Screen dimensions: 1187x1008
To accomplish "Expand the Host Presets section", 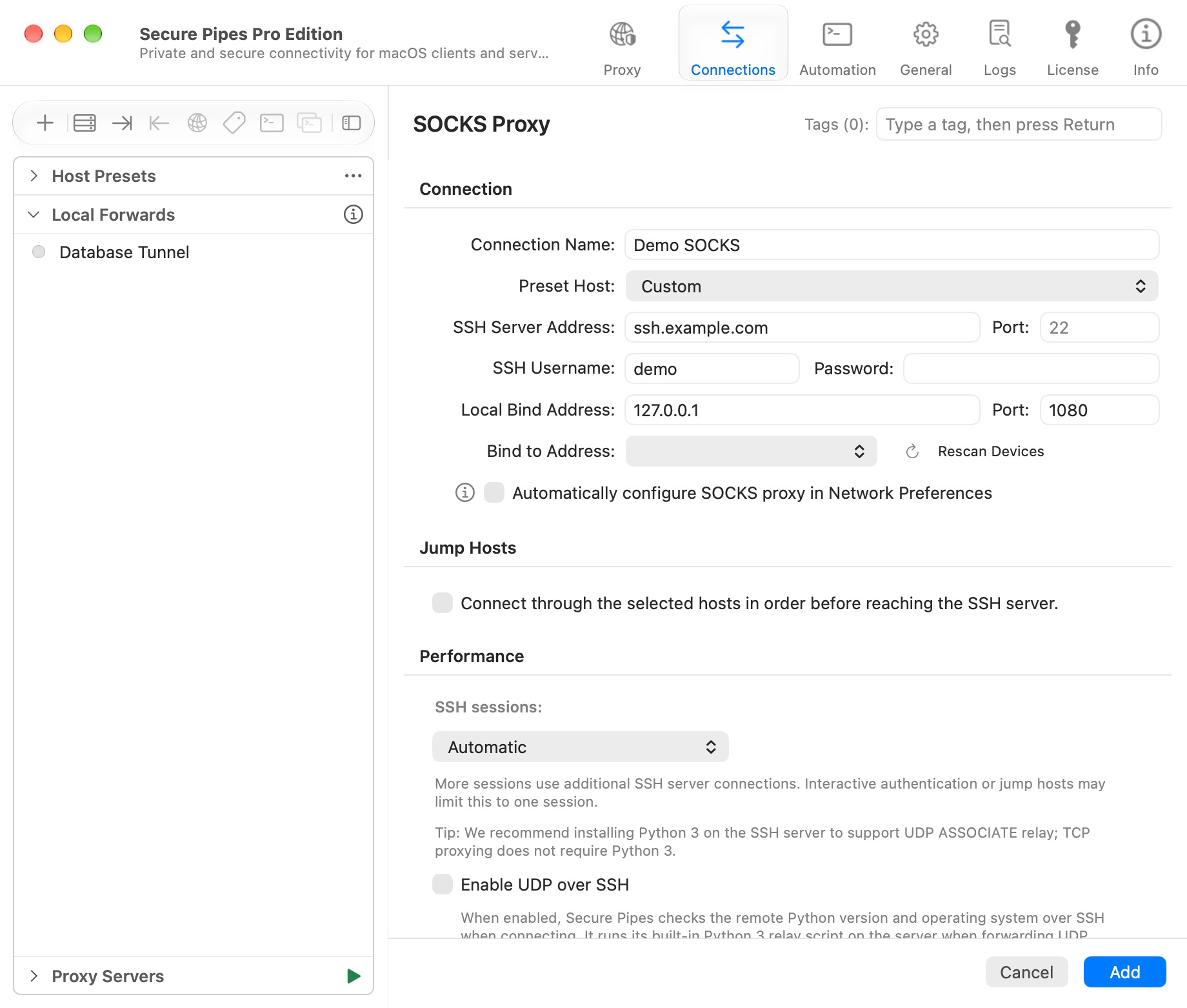I will 34,176.
